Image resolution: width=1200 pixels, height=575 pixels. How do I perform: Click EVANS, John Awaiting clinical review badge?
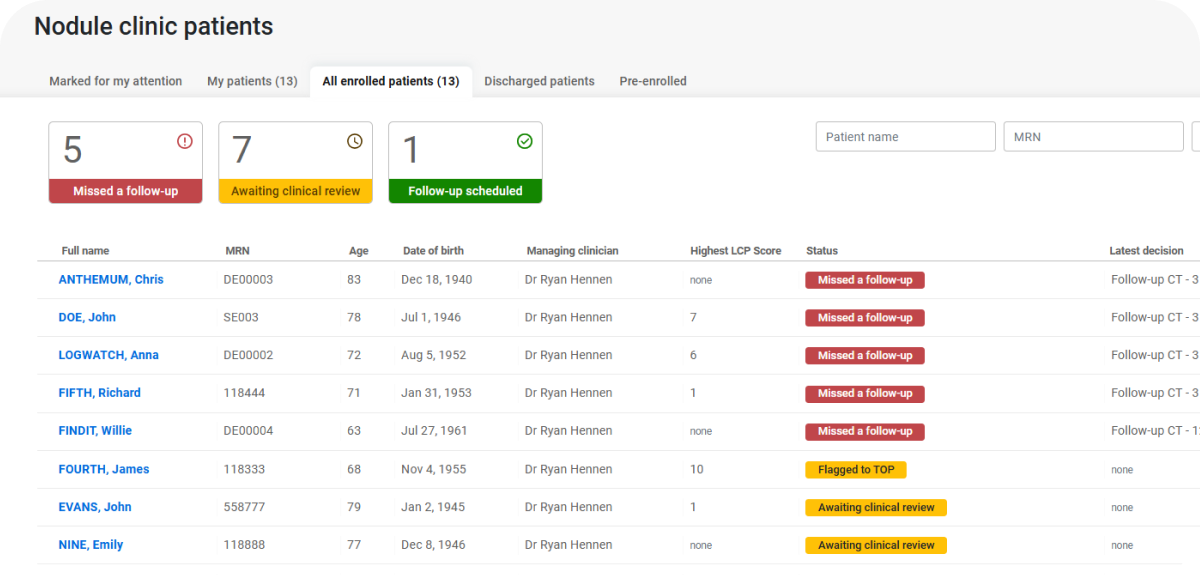tap(876, 508)
